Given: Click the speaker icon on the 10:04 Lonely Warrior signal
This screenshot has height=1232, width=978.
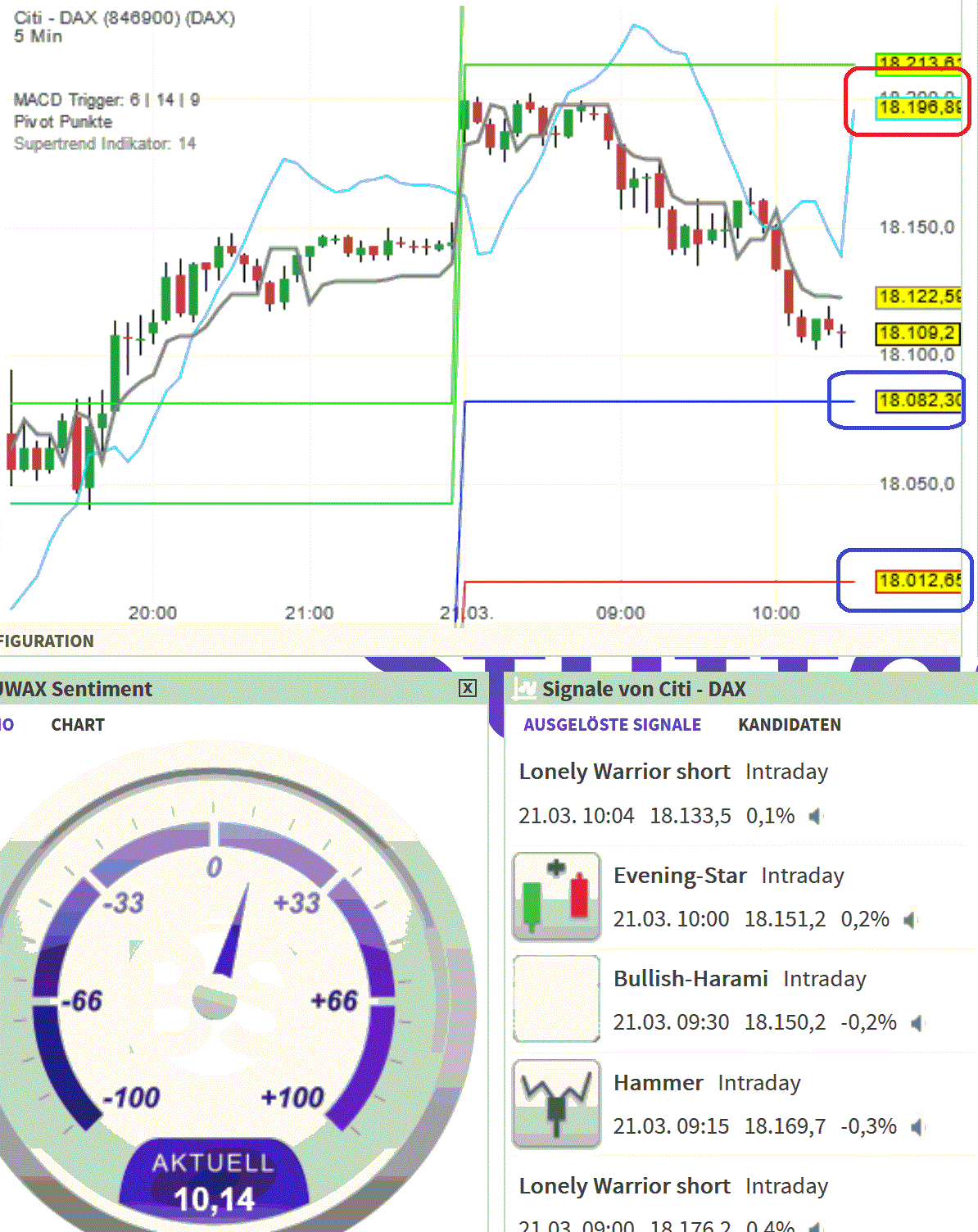Looking at the screenshot, I should [x=816, y=816].
